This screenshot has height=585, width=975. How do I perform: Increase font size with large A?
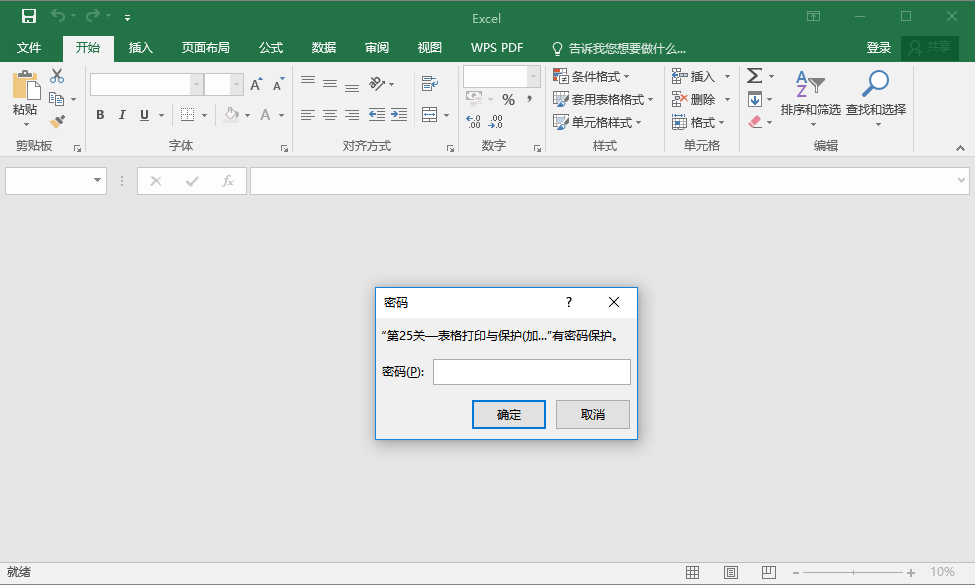[x=256, y=85]
